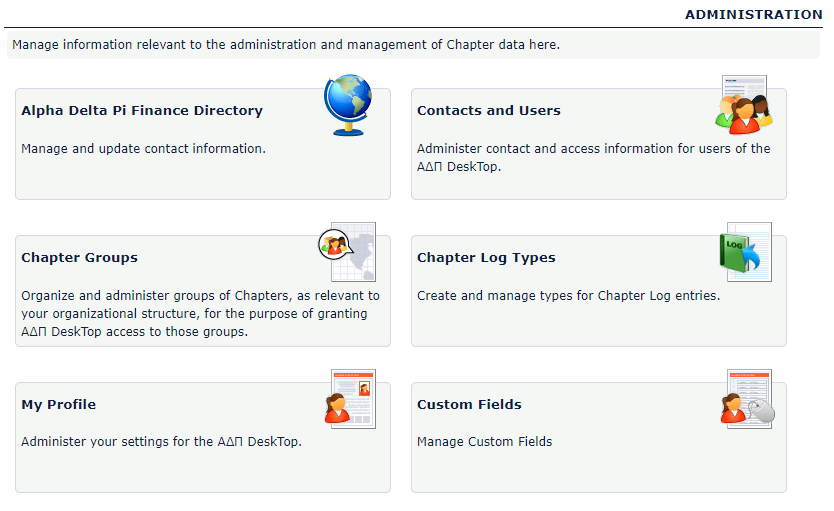The image size is (834, 511).
Task: Open the Chapter Groups section
Action: click(x=79, y=258)
